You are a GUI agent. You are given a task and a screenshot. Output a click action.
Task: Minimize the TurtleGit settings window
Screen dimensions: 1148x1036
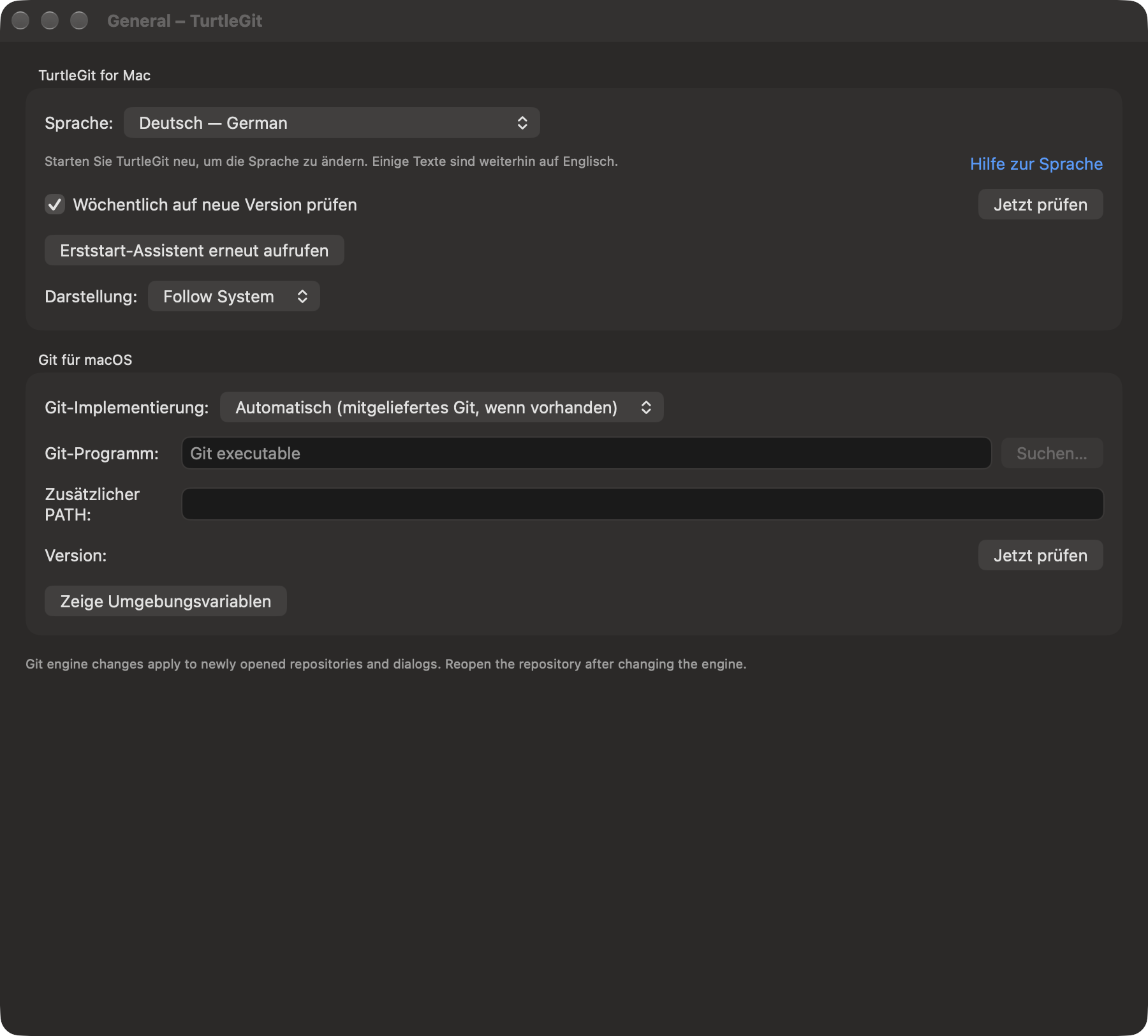[x=50, y=20]
